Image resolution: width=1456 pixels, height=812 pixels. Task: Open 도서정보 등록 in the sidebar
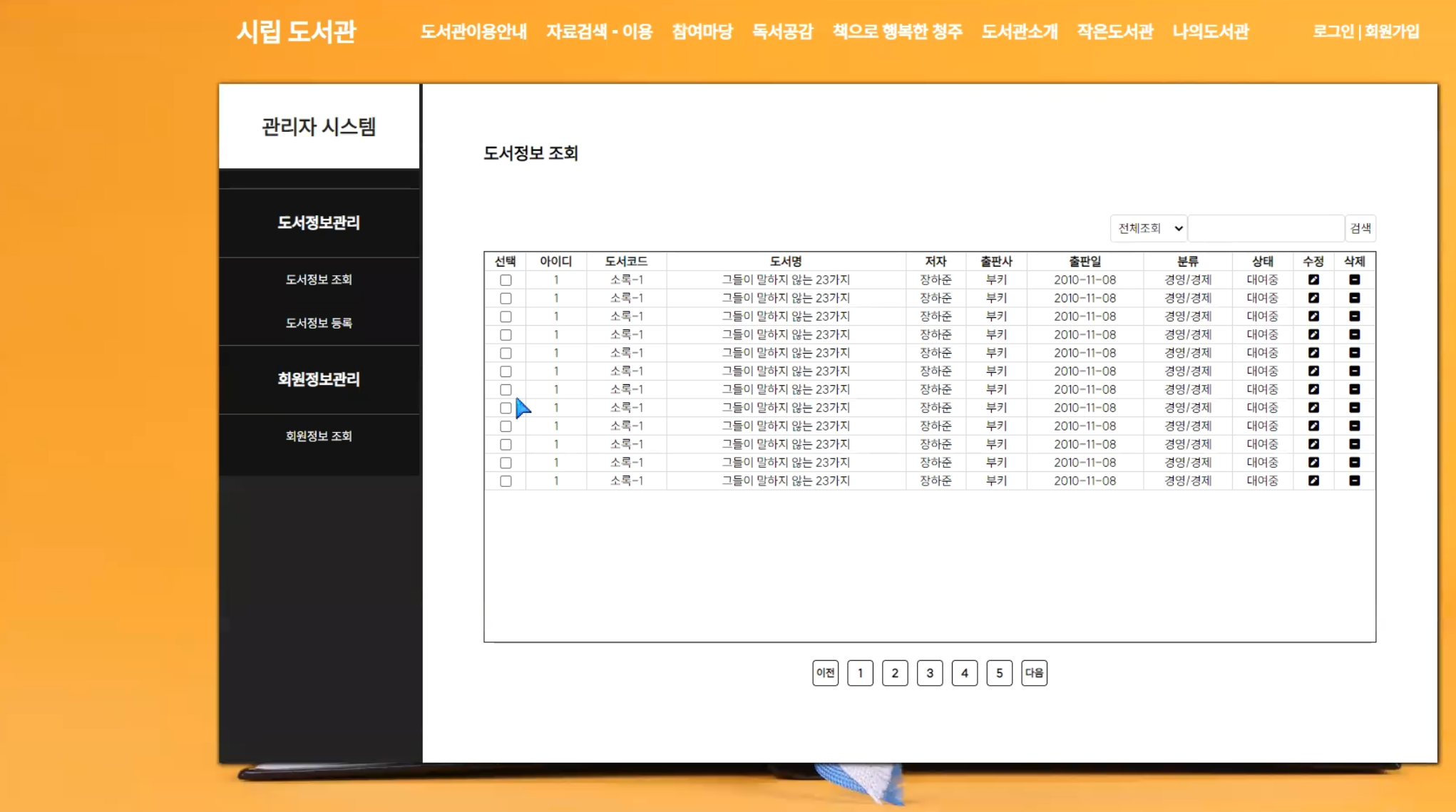(319, 323)
